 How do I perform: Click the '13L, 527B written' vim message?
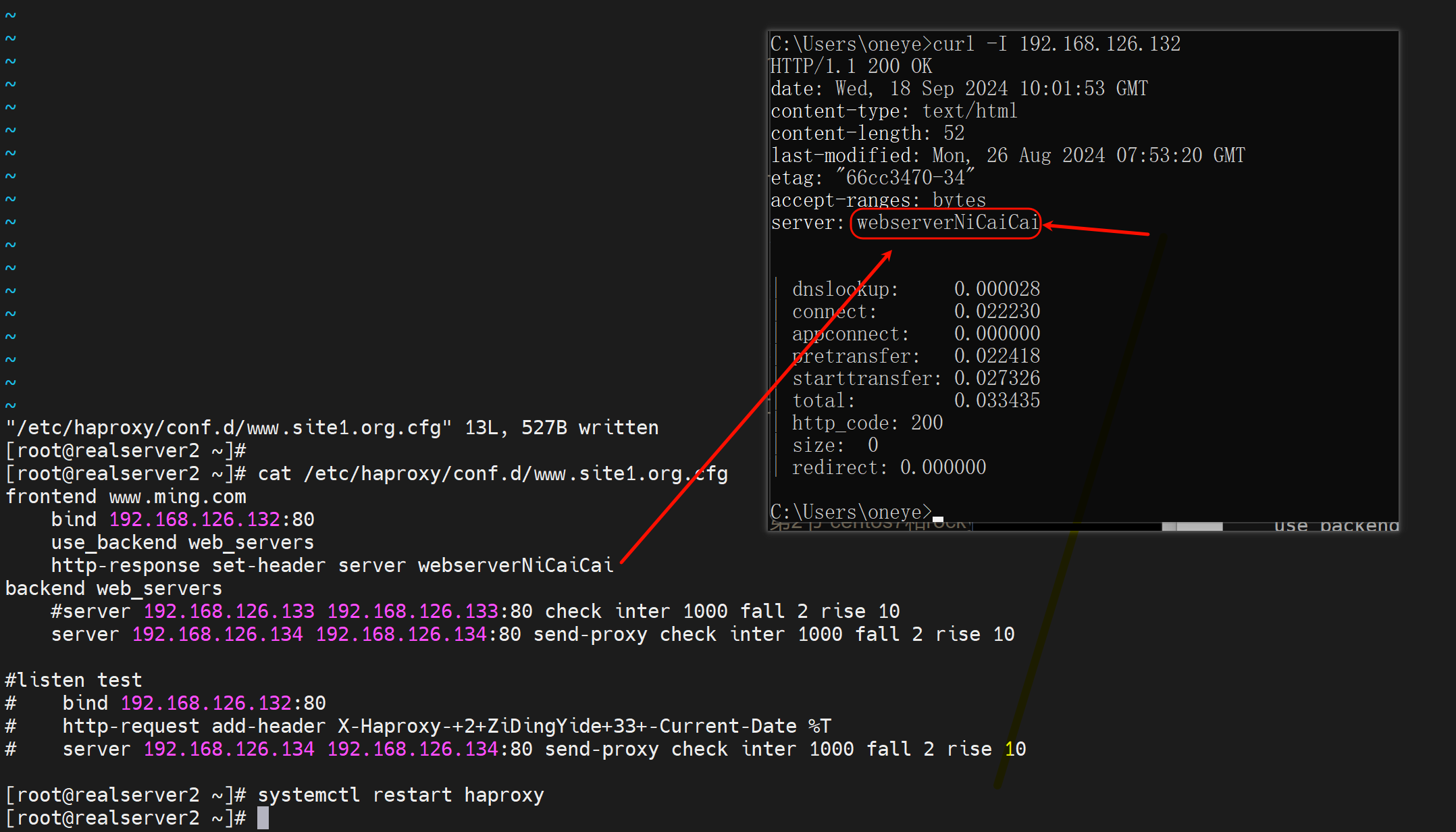point(561,427)
